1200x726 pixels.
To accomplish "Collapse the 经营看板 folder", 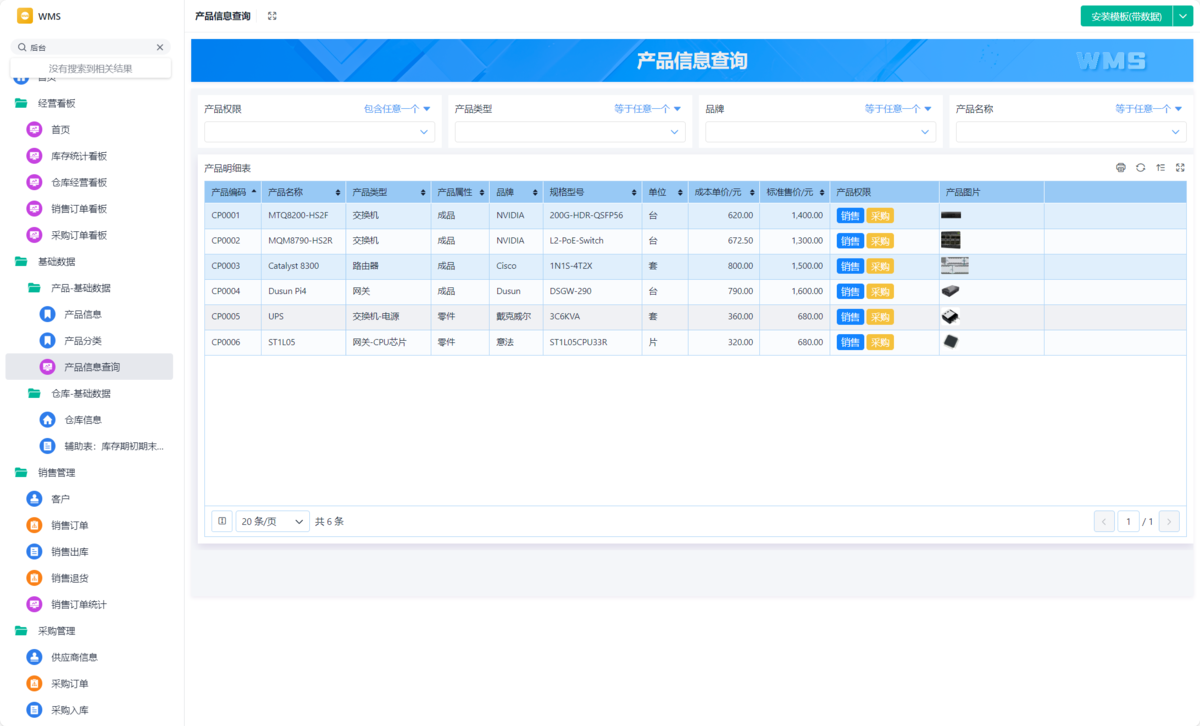I will pyautogui.click(x=21, y=103).
